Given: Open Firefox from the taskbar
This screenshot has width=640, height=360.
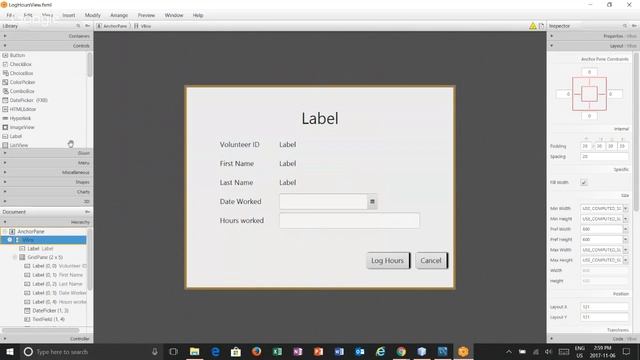Looking at the screenshot, I should click(x=256, y=351).
